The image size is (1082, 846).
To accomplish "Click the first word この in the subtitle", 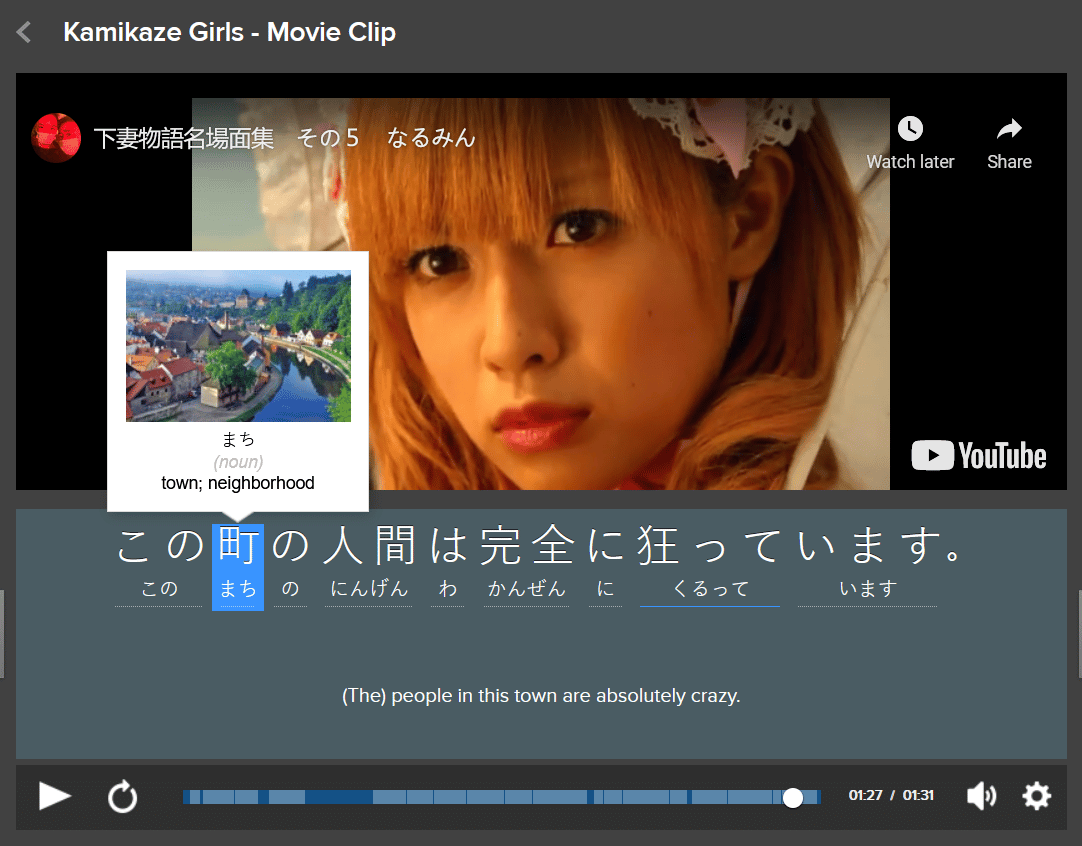I will point(159,589).
